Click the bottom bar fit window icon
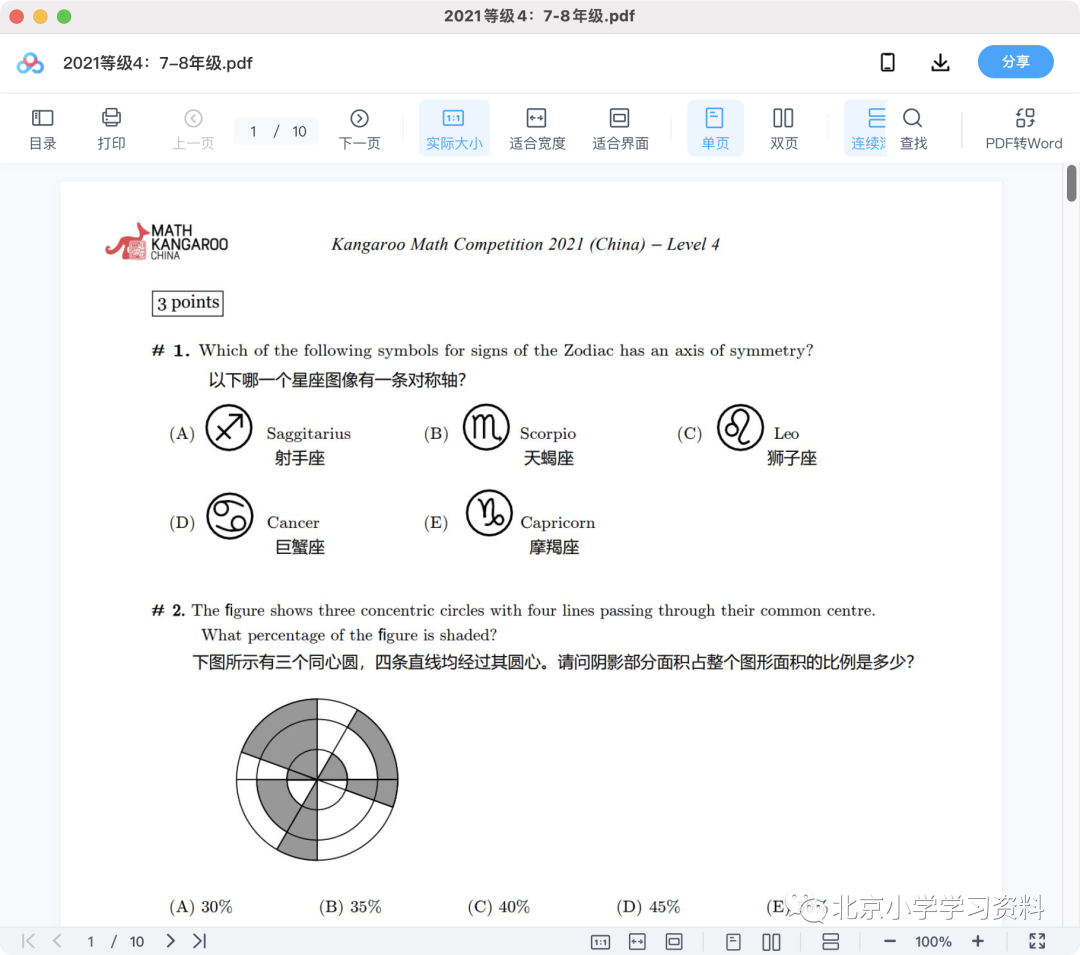The image size is (1080, 955). [x=674, y=941]
